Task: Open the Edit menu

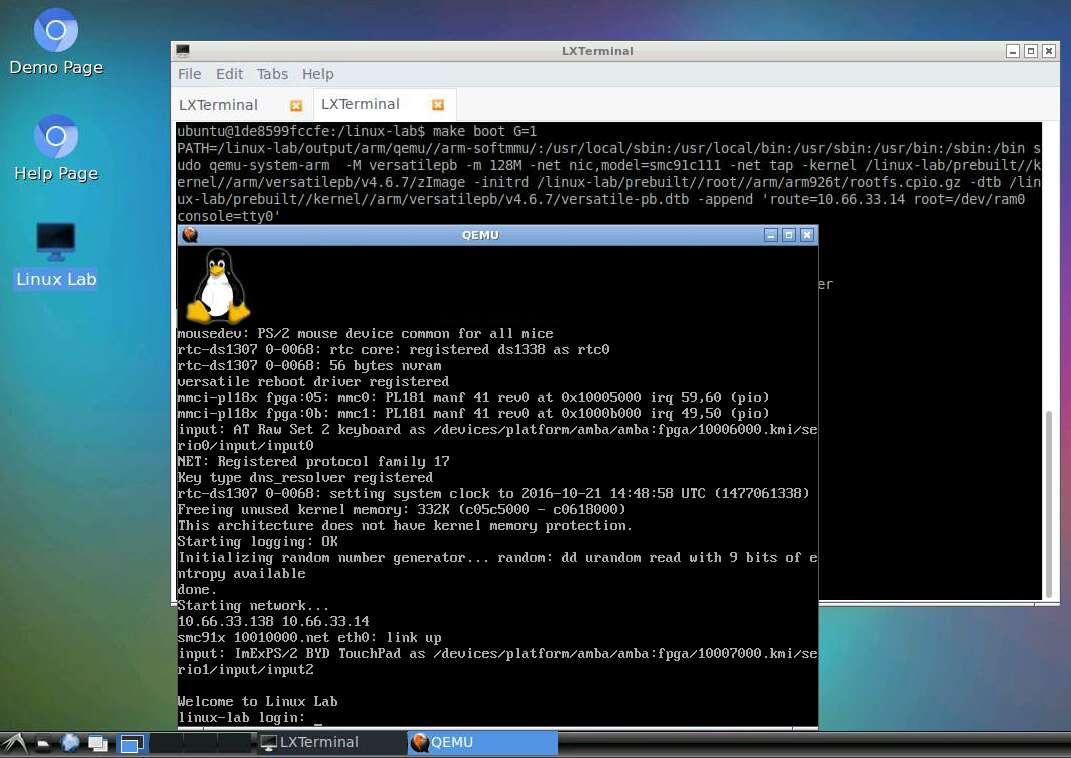Action: [229, 74]
